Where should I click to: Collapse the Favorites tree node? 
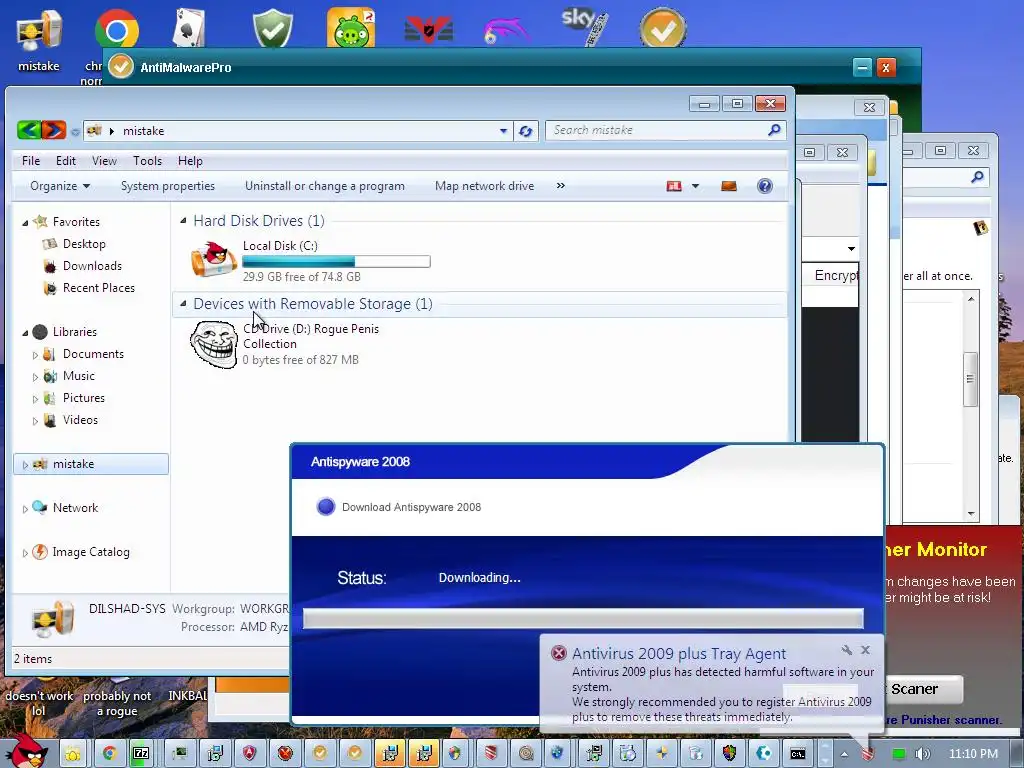coord(25,223)
